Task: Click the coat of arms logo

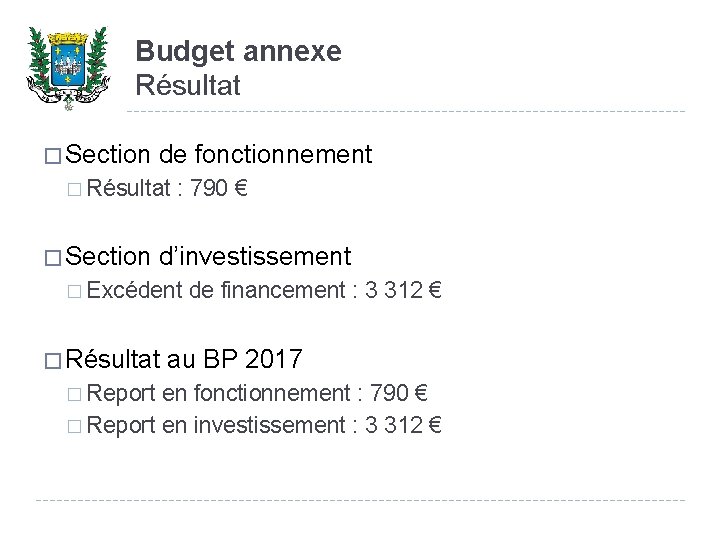Action: coord(69,65)
